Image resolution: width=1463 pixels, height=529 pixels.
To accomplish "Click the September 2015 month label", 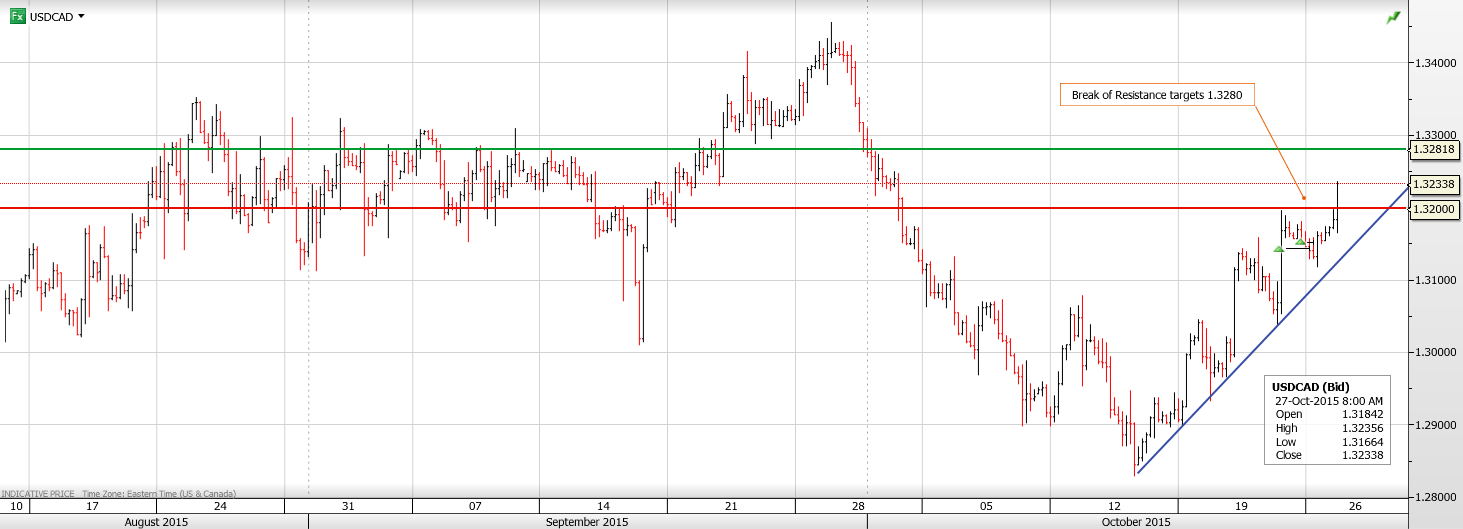I will tap(587, 522).
